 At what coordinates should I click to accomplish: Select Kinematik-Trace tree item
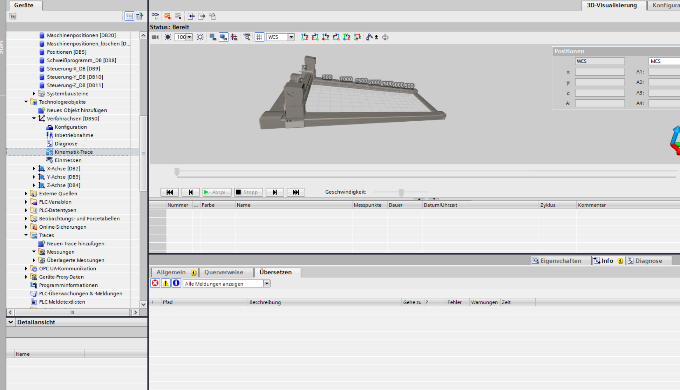tap(74, 152)
